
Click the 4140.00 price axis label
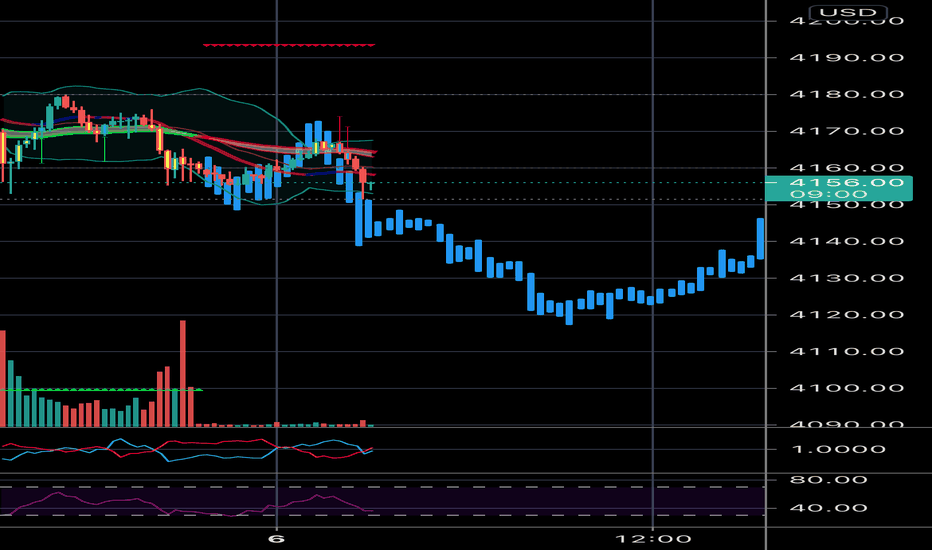(846, 241)
